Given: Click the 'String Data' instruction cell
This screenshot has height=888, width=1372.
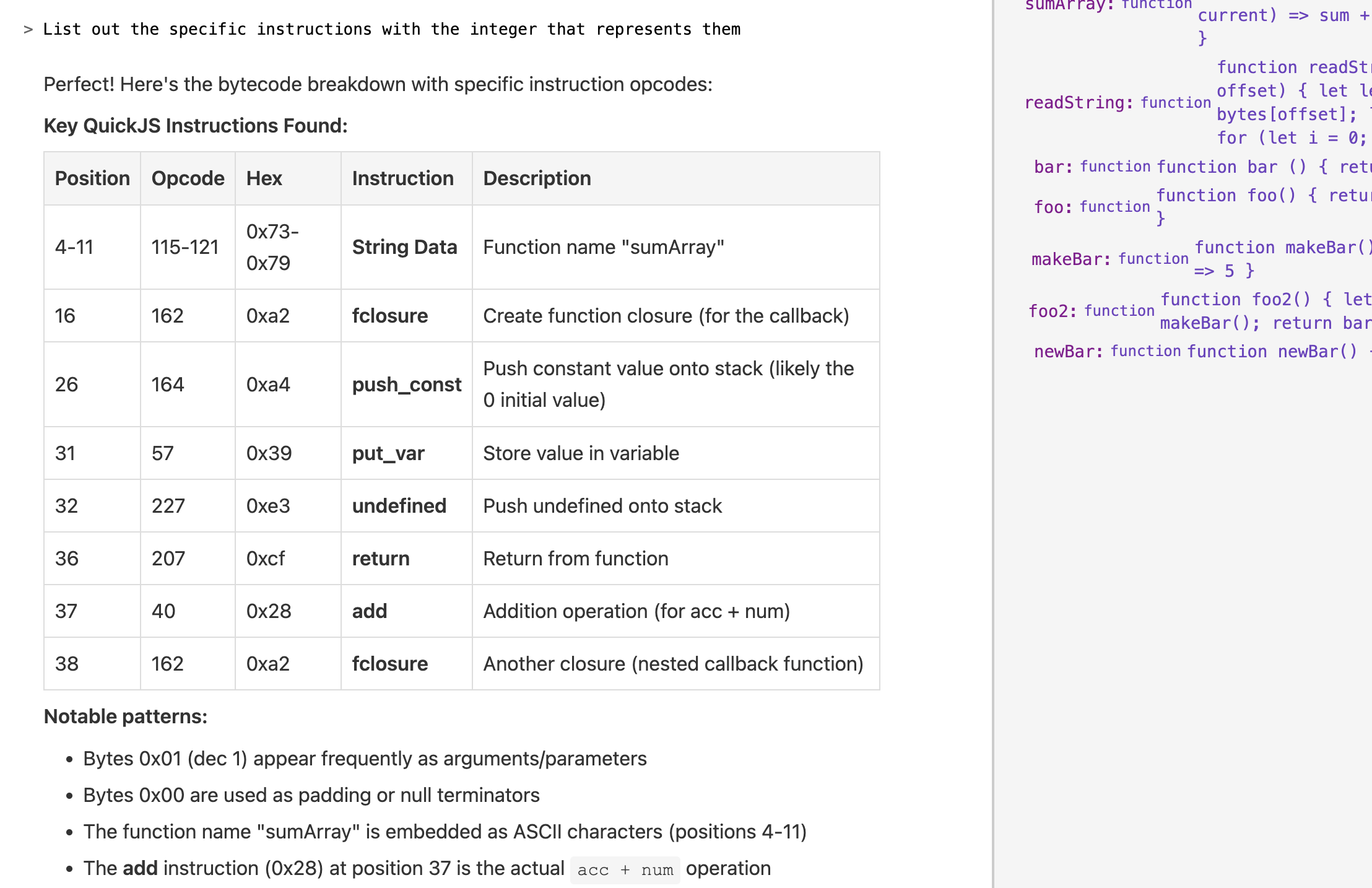Looking at the screenshot, I should tap(404, 247).
